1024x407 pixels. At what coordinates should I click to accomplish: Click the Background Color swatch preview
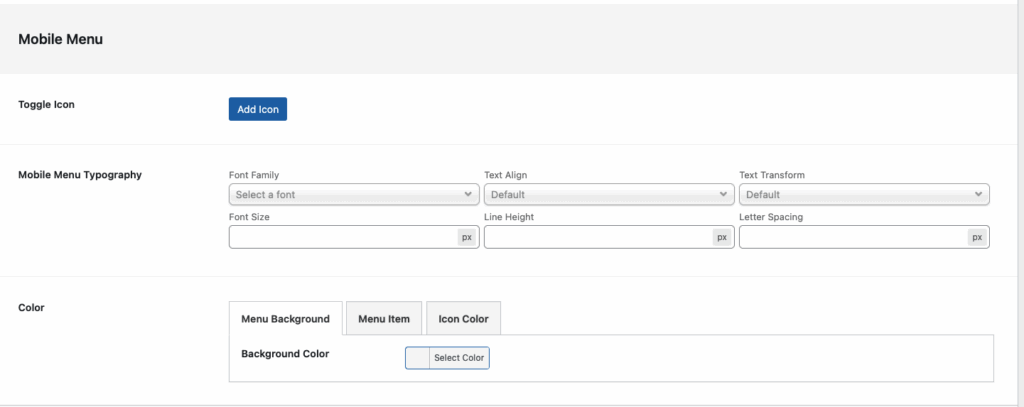(417, 358)
